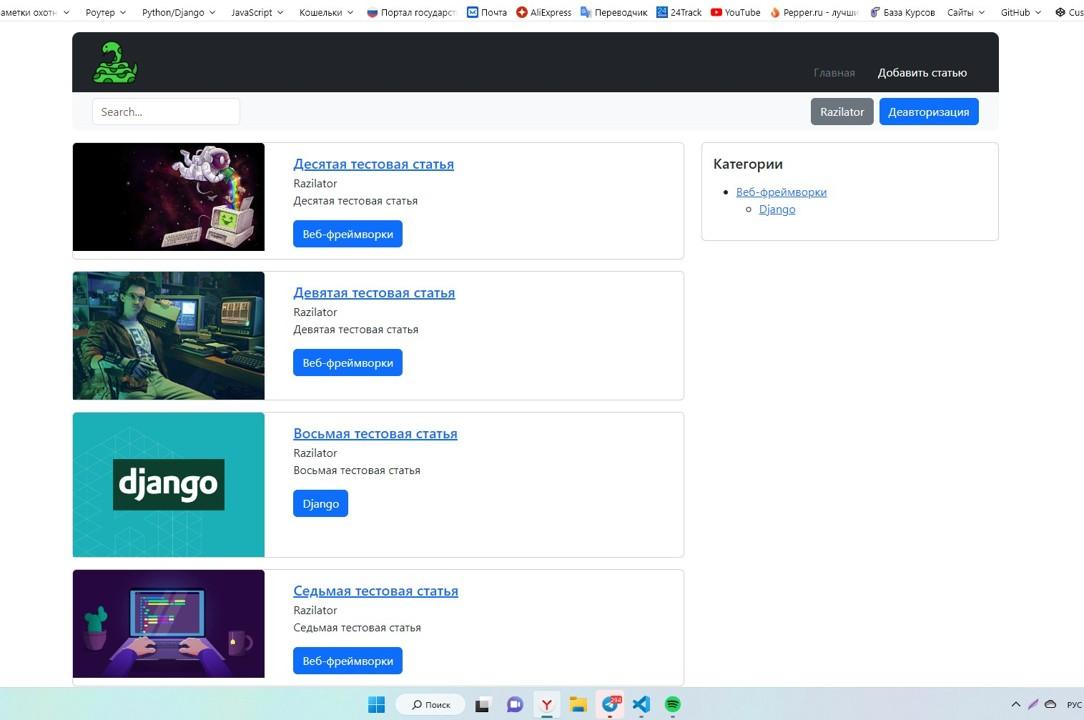Show hidden system tray icons
This screenshot has height=720, width=1084.
tap(1016, 704)
